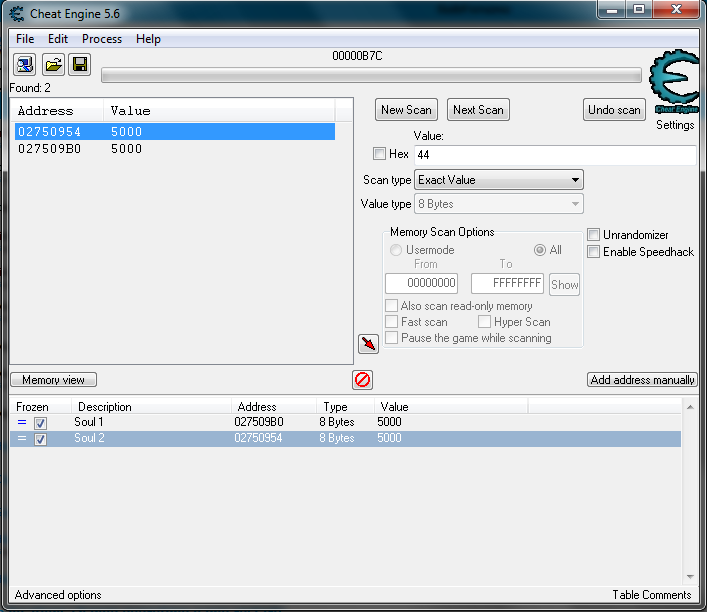
Task: Click the red arrow add-address icon
Action: point(368,344)
